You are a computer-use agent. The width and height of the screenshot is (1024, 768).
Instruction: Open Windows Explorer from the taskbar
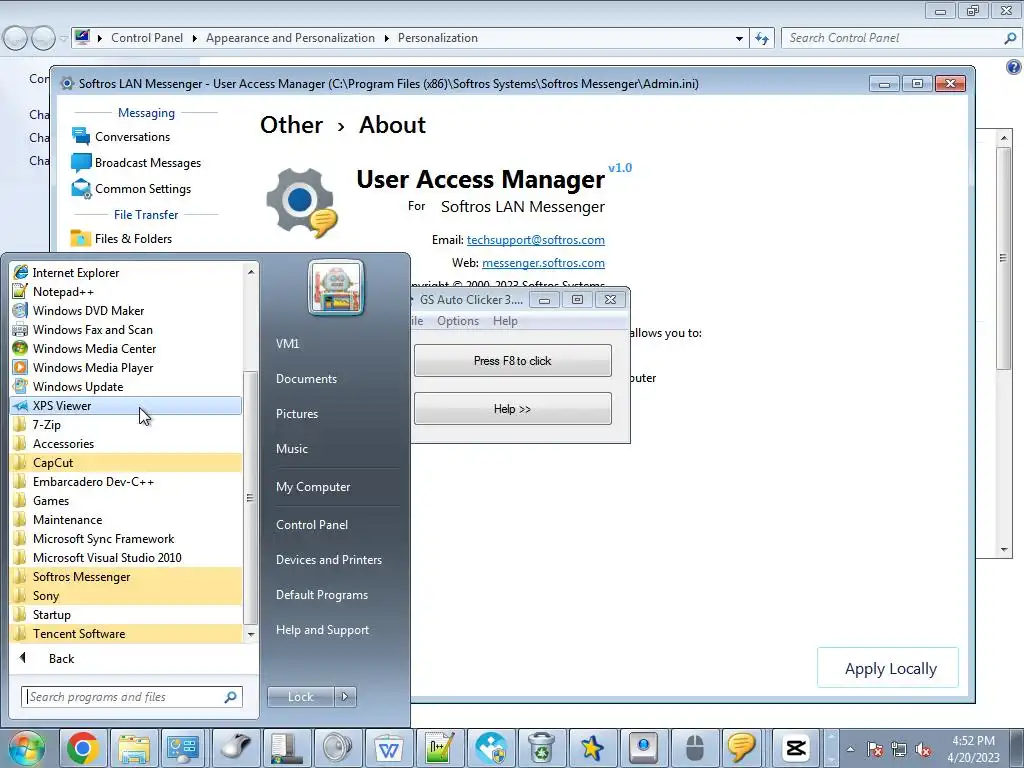(x=133, y=748)
